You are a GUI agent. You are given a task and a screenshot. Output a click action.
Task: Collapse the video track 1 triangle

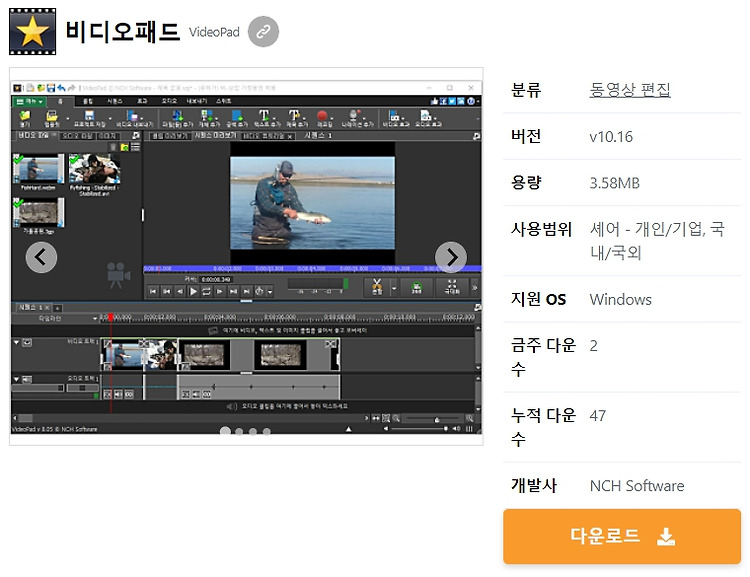click(17, 343)
